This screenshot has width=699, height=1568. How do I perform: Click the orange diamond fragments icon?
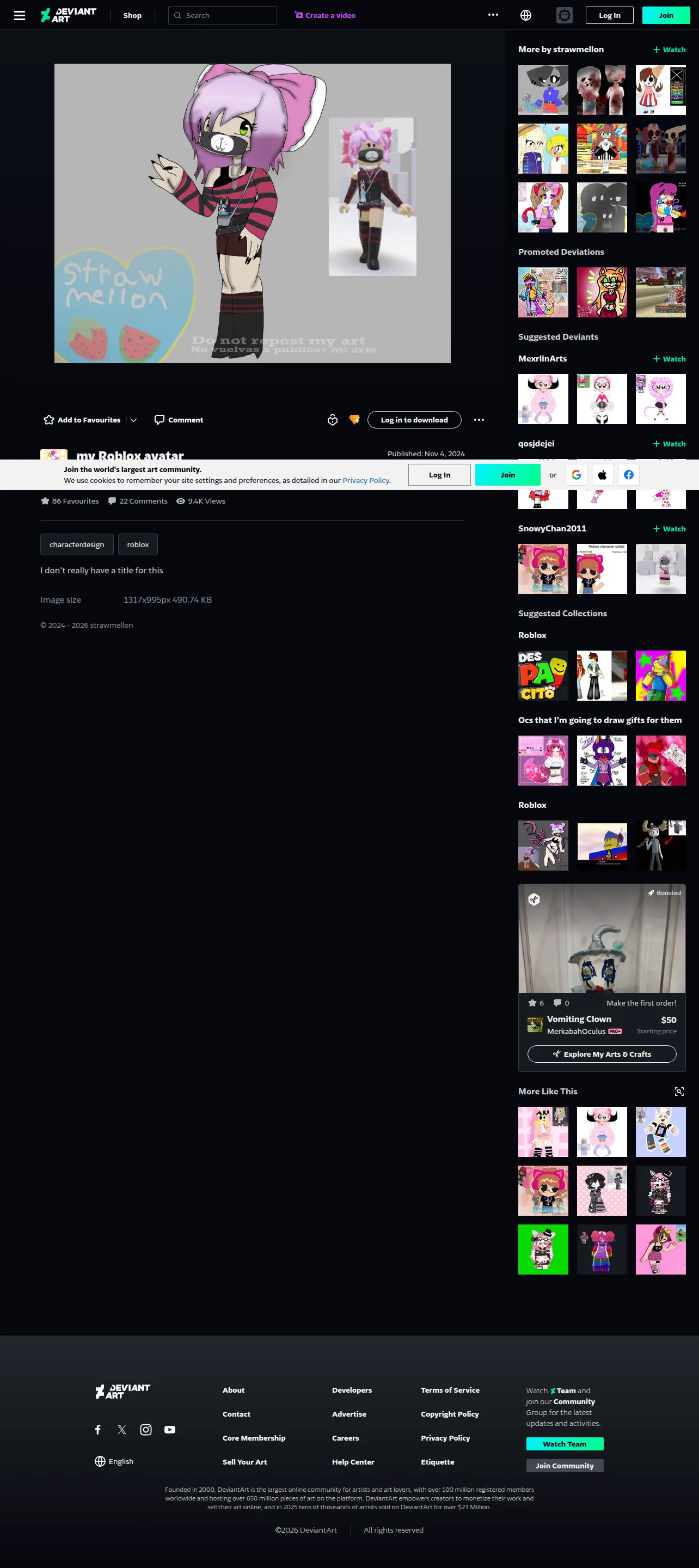tap(354, 420)
